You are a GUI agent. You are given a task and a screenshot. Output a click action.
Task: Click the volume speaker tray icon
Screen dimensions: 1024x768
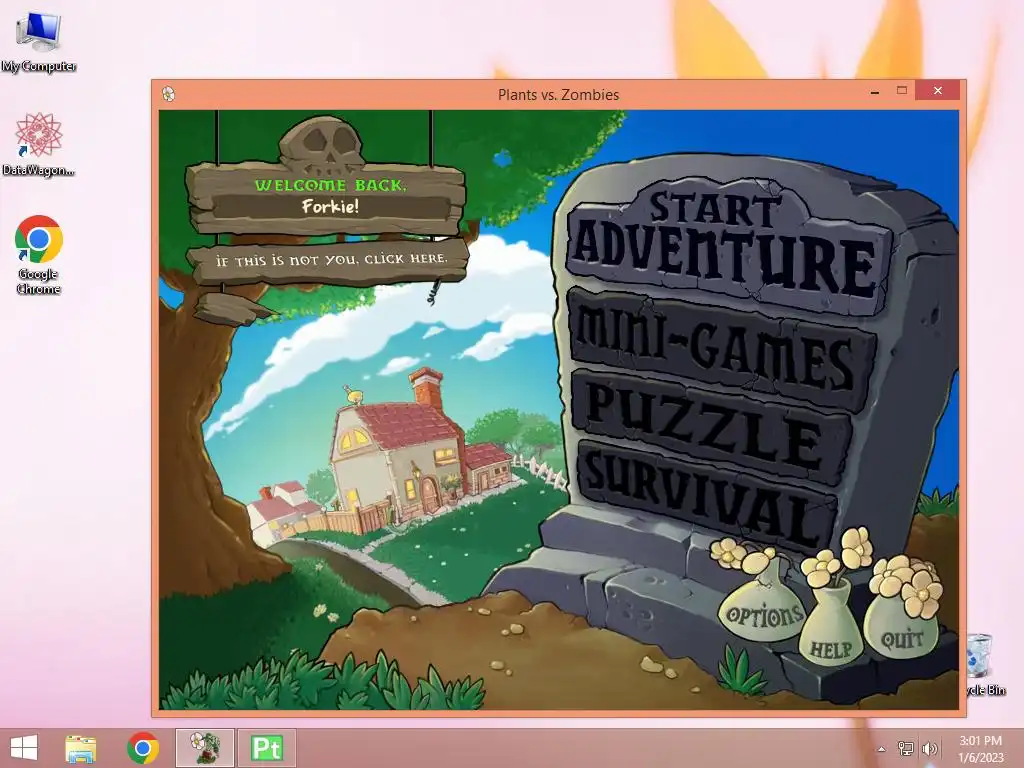929,749
